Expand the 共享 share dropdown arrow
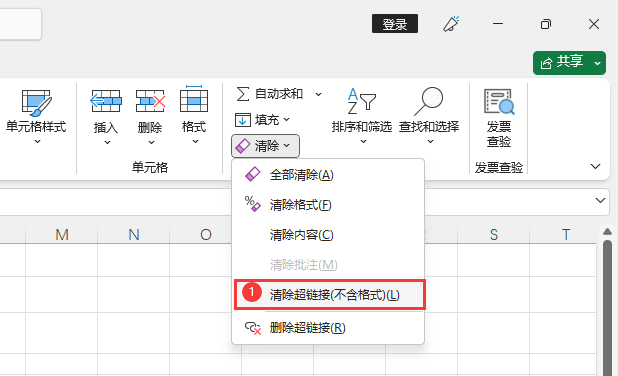618x376 pixels. click(598, 63)
